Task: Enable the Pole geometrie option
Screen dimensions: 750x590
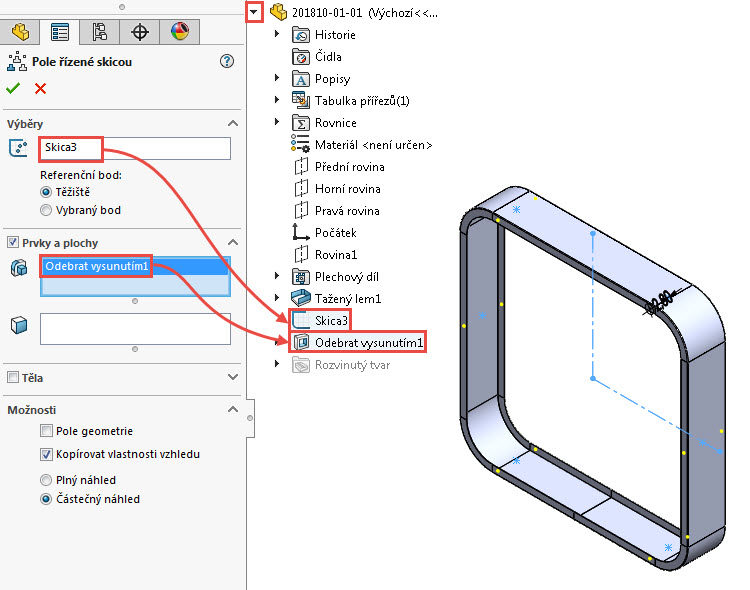Action: [46, 431]
